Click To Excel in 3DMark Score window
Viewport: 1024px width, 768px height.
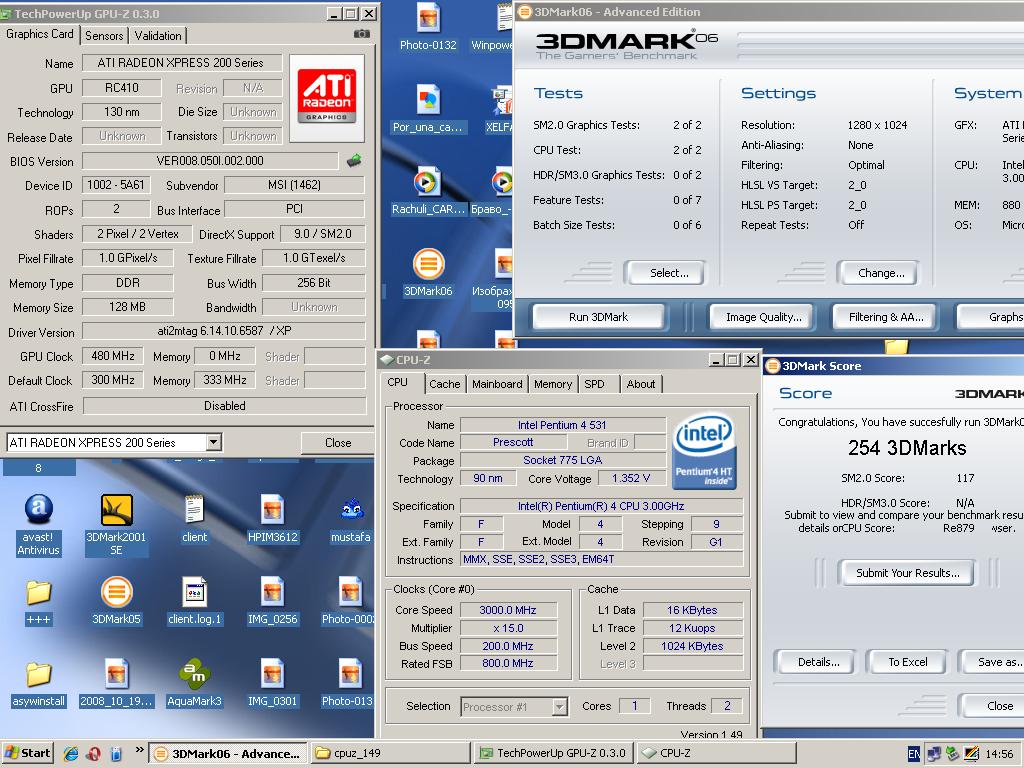[907, 662]
